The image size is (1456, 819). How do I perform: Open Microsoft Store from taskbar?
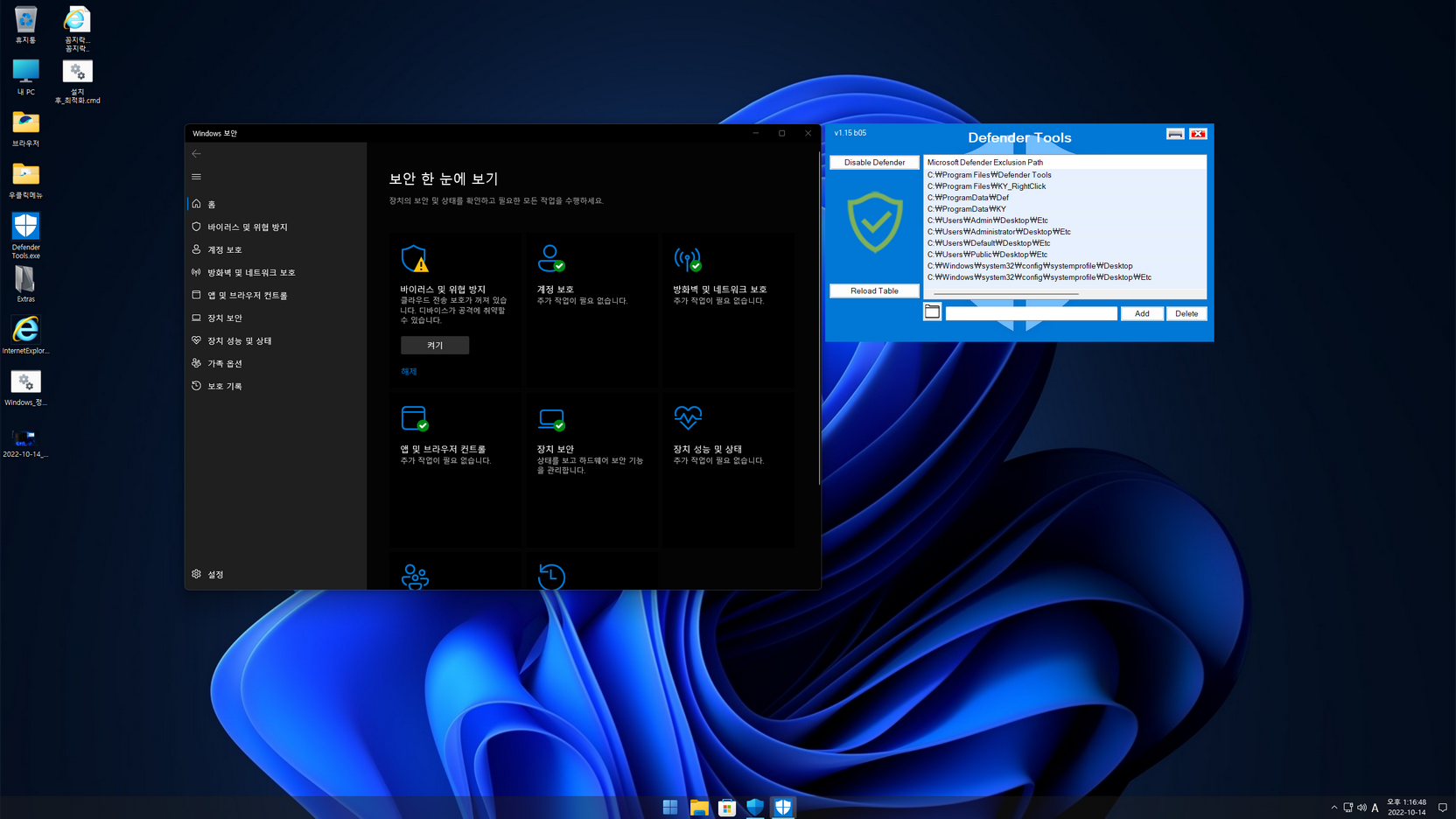pos(727,807)
